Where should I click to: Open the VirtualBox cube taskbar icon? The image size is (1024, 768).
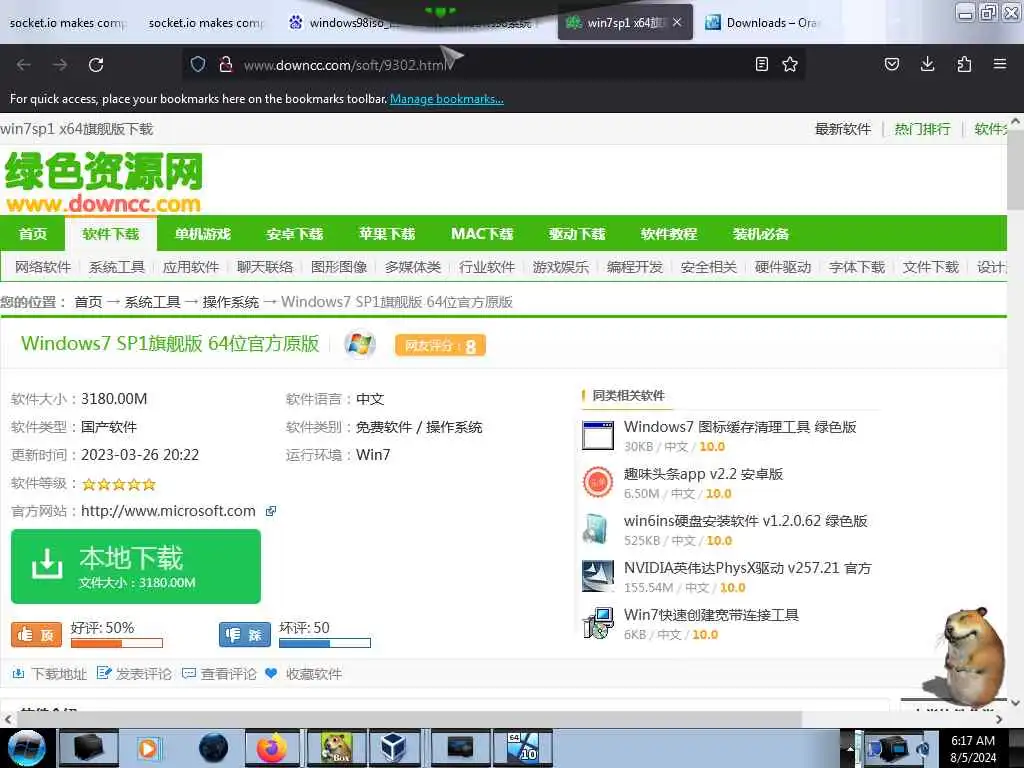pyautogui.click(x=394, y=748)
